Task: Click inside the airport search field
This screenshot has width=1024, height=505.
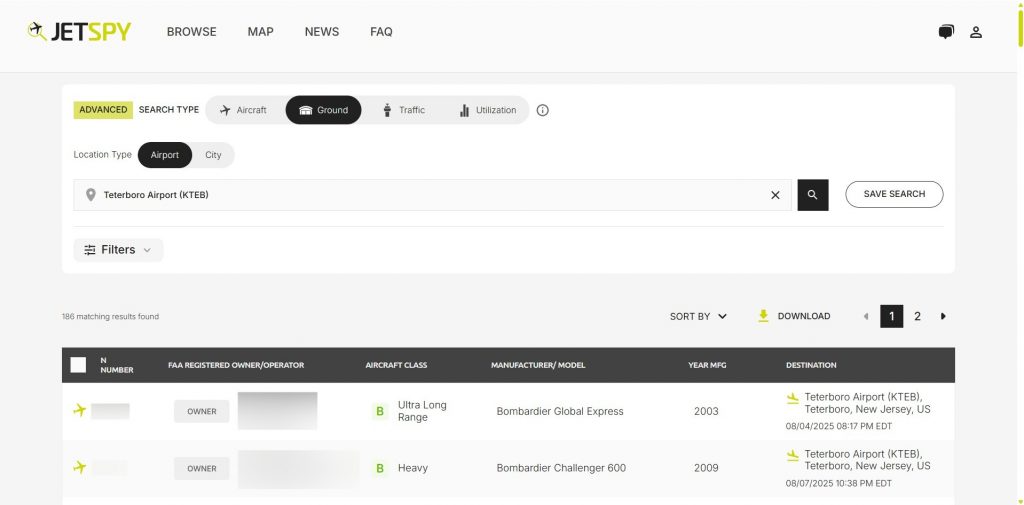Action: coord(431,195)
